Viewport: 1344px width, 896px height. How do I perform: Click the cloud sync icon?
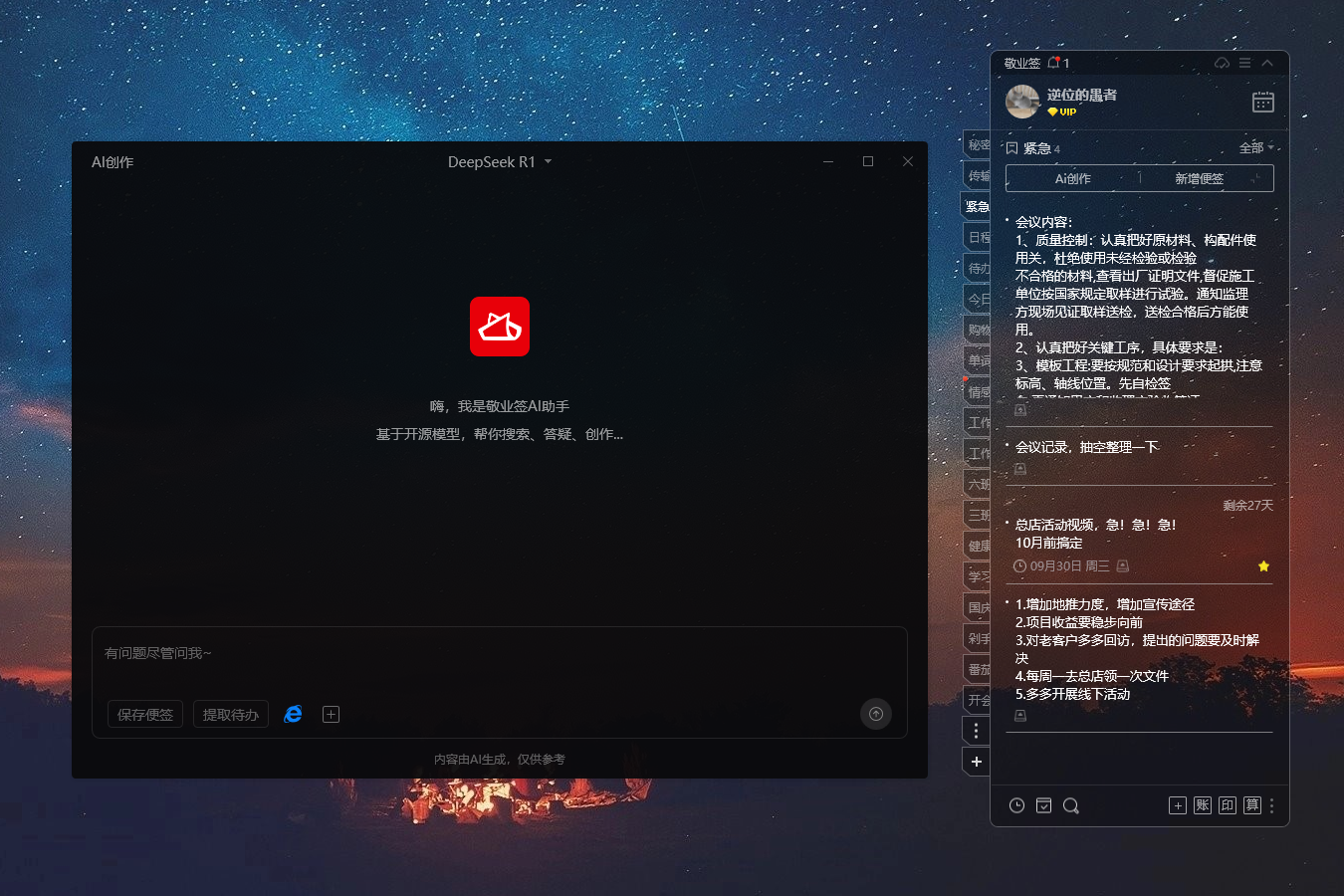1222,63
